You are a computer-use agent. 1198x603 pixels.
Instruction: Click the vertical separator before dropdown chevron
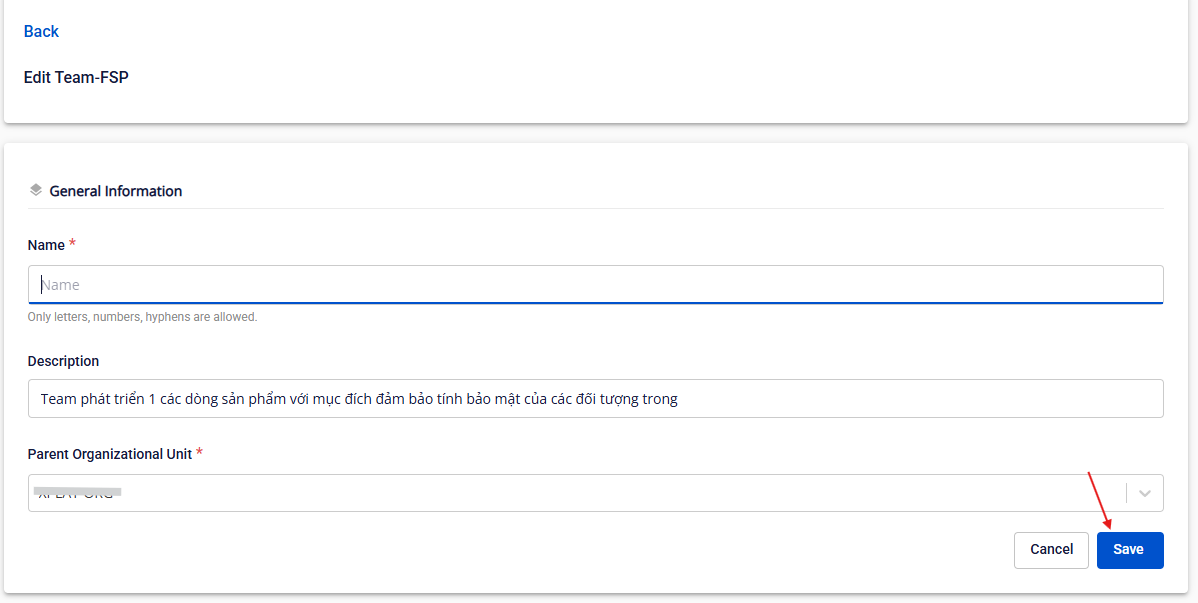coord(1127,493)
